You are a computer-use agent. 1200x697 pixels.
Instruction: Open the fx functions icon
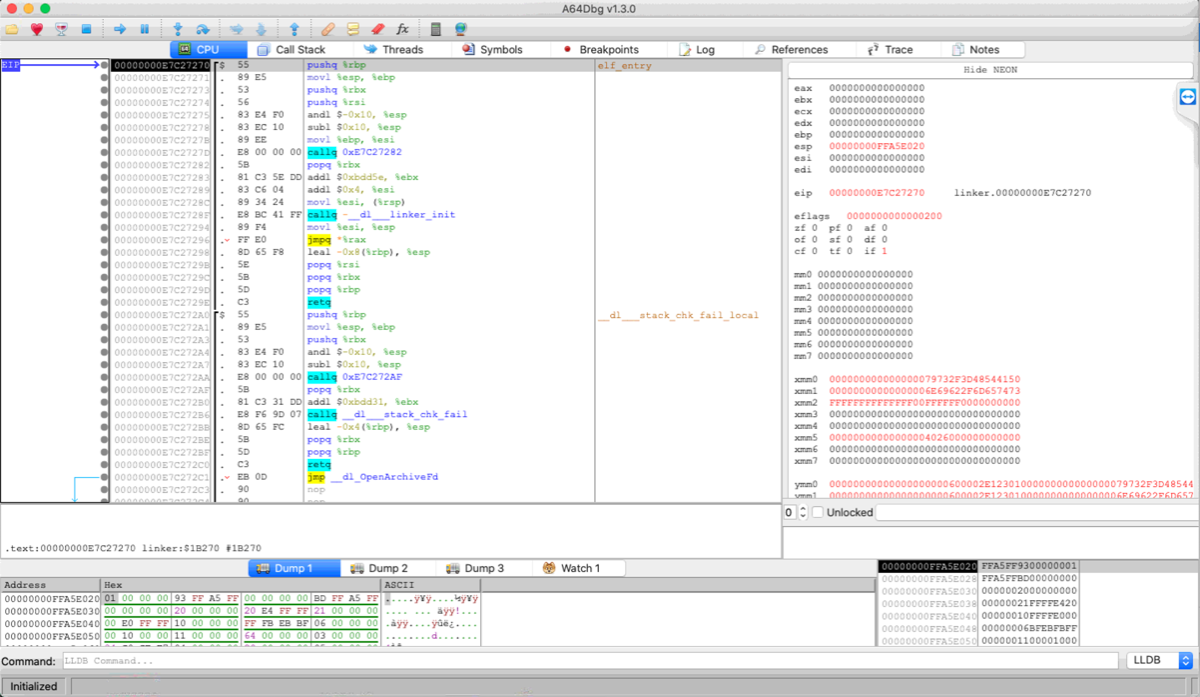pyautogui.click(x=402, y=29)
